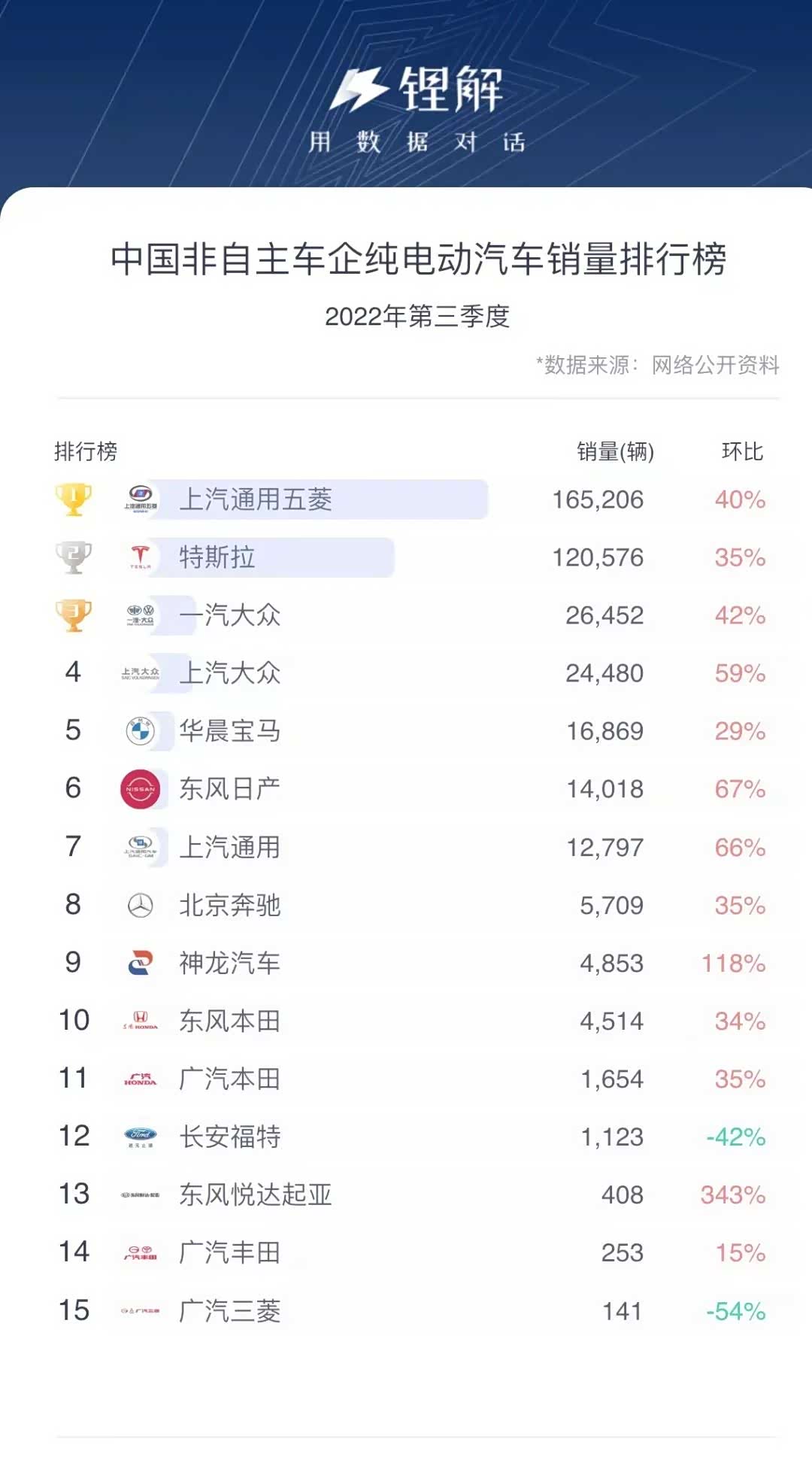
Task: Click the 销量(辆) column header
Action: (x=615, y=451)
